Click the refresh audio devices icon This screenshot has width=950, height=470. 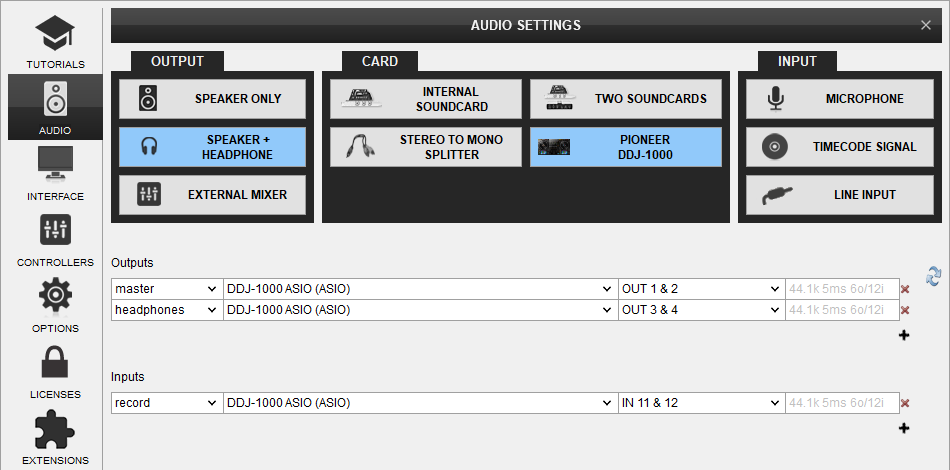tap(934, 276)
